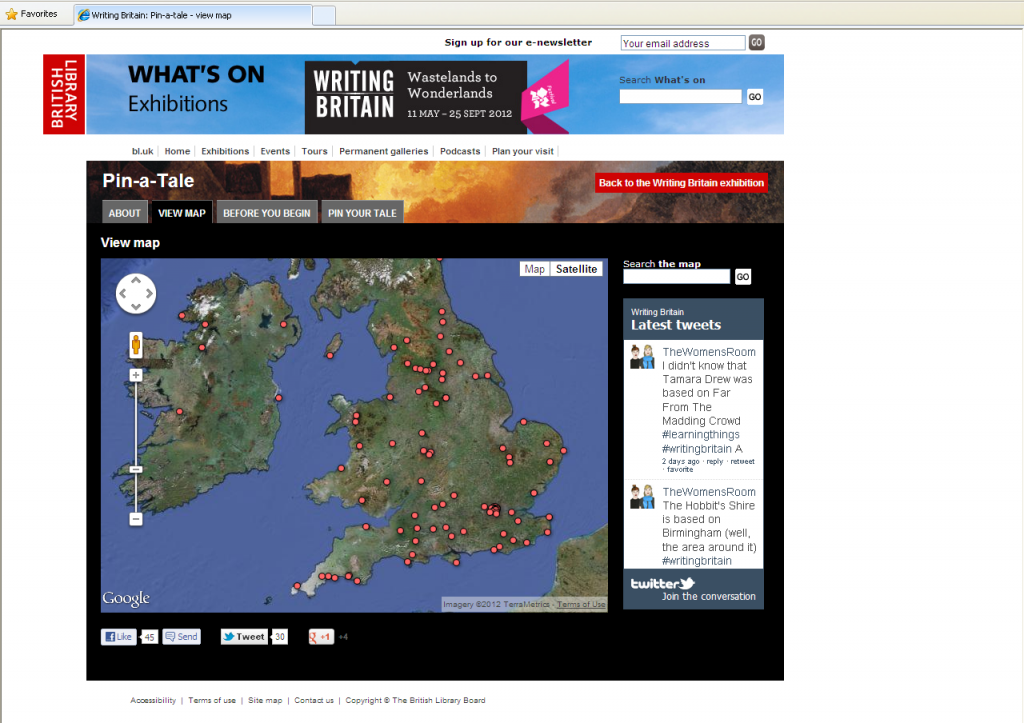Zoom out with the map minus button
Image resolution: width=1024 pixels, height=723 pixels.
pos(136,519)
